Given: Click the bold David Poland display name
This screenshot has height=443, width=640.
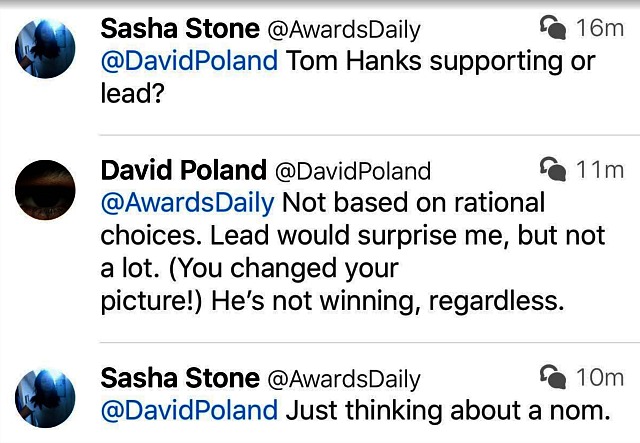Looking at the screenshot, I should [183, 169].
